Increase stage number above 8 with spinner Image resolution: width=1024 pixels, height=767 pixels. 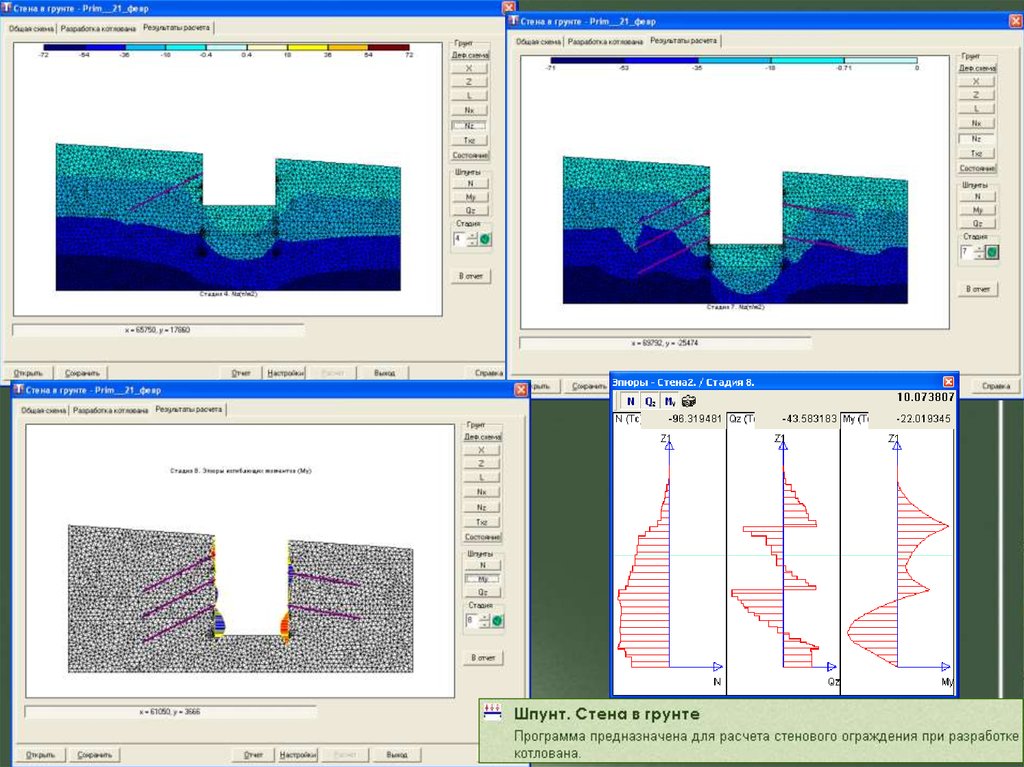point(484,617)
